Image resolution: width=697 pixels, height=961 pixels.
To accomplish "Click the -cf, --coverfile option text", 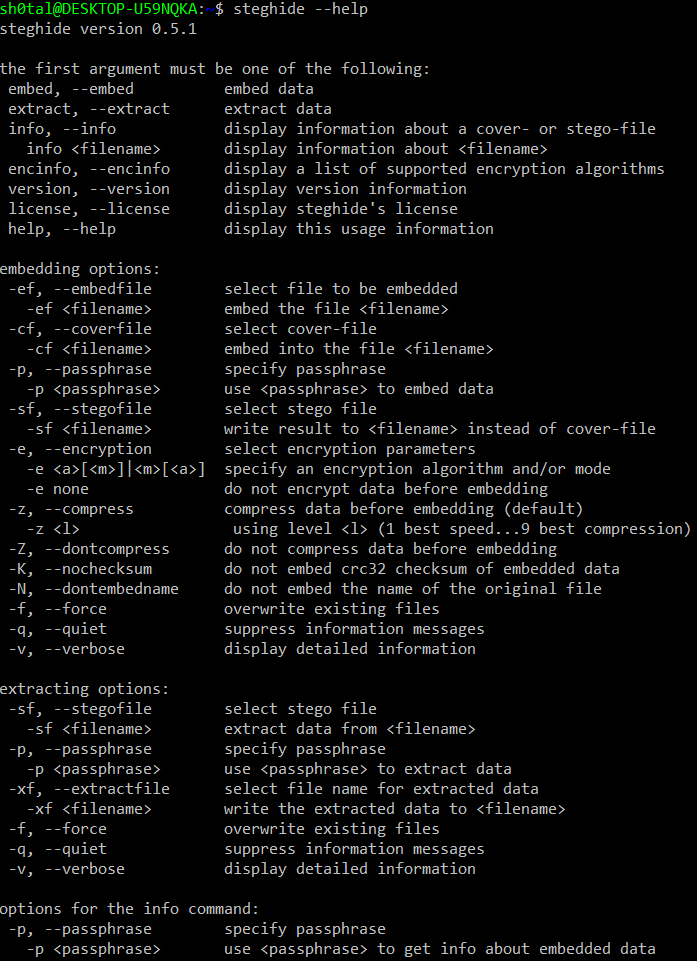I will (x=80, y=329).
